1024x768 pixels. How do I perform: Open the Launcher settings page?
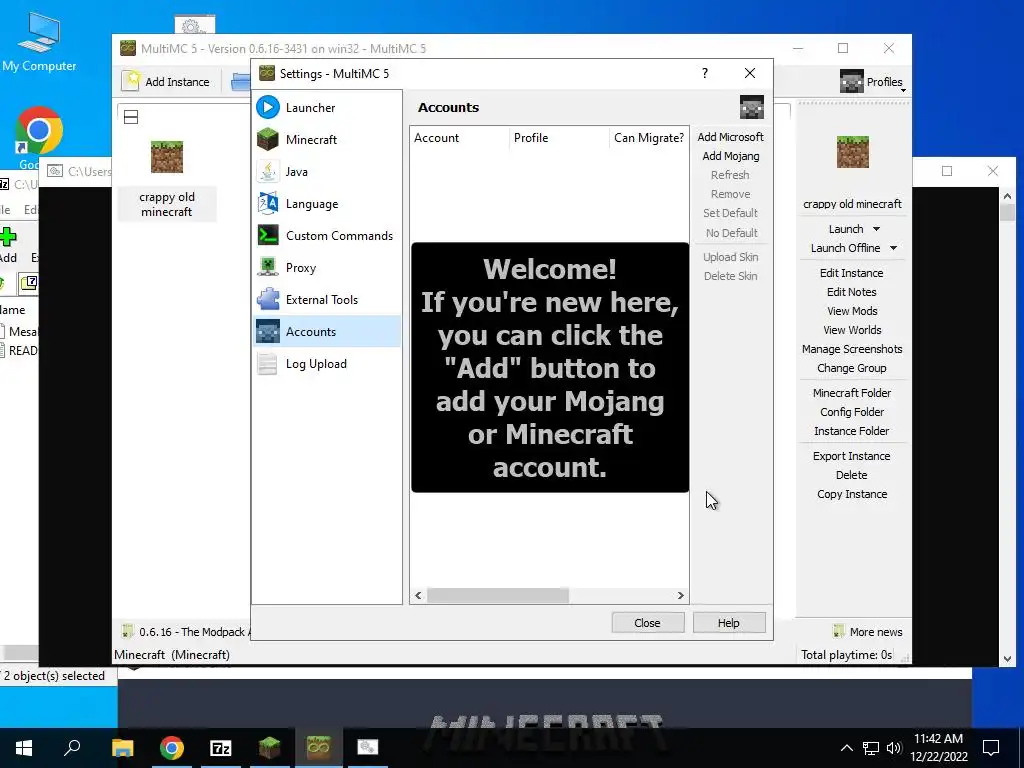coord(327,107)
